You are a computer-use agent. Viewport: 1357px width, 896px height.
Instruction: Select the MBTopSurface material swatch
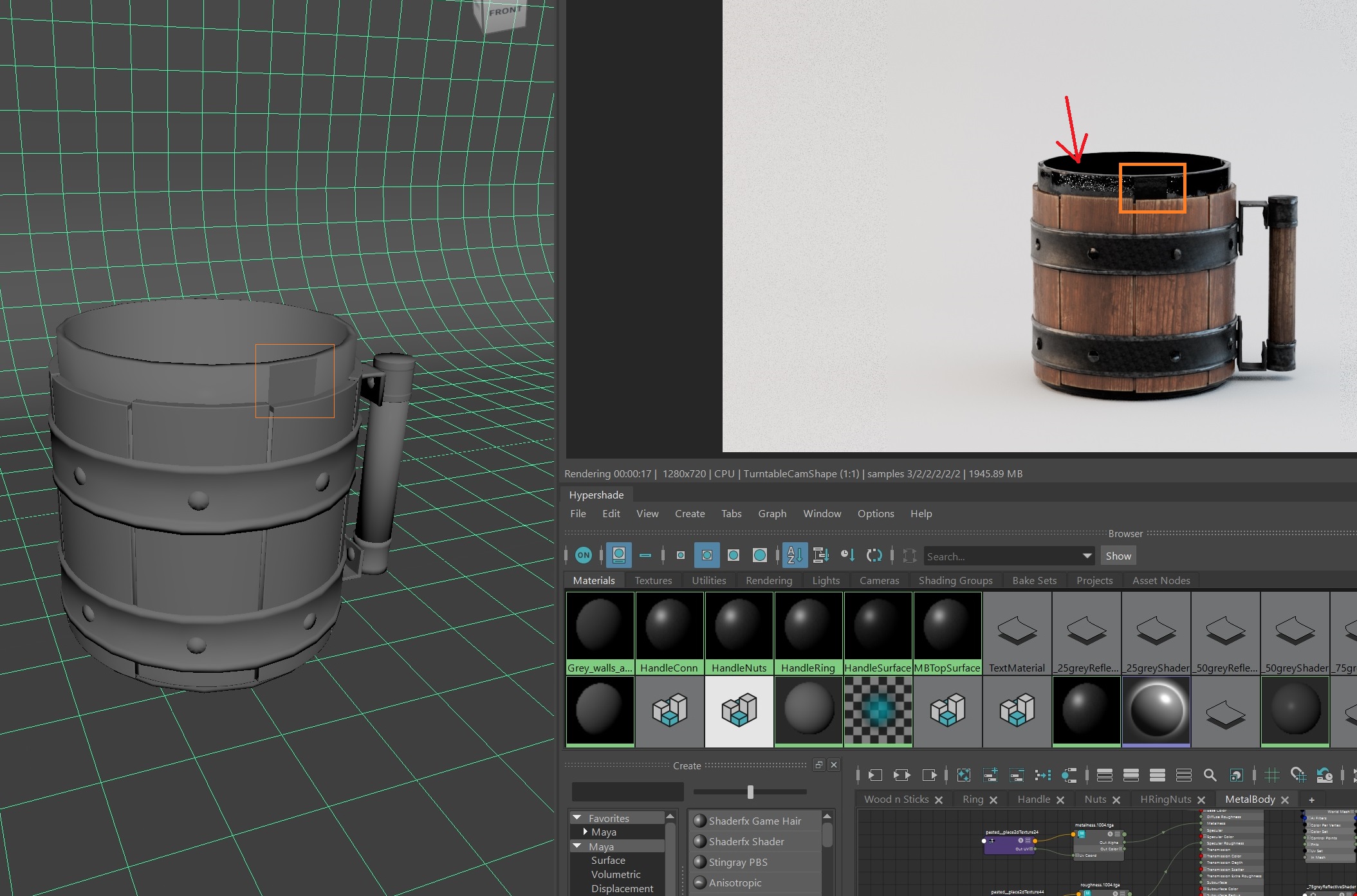coord(947,633)
